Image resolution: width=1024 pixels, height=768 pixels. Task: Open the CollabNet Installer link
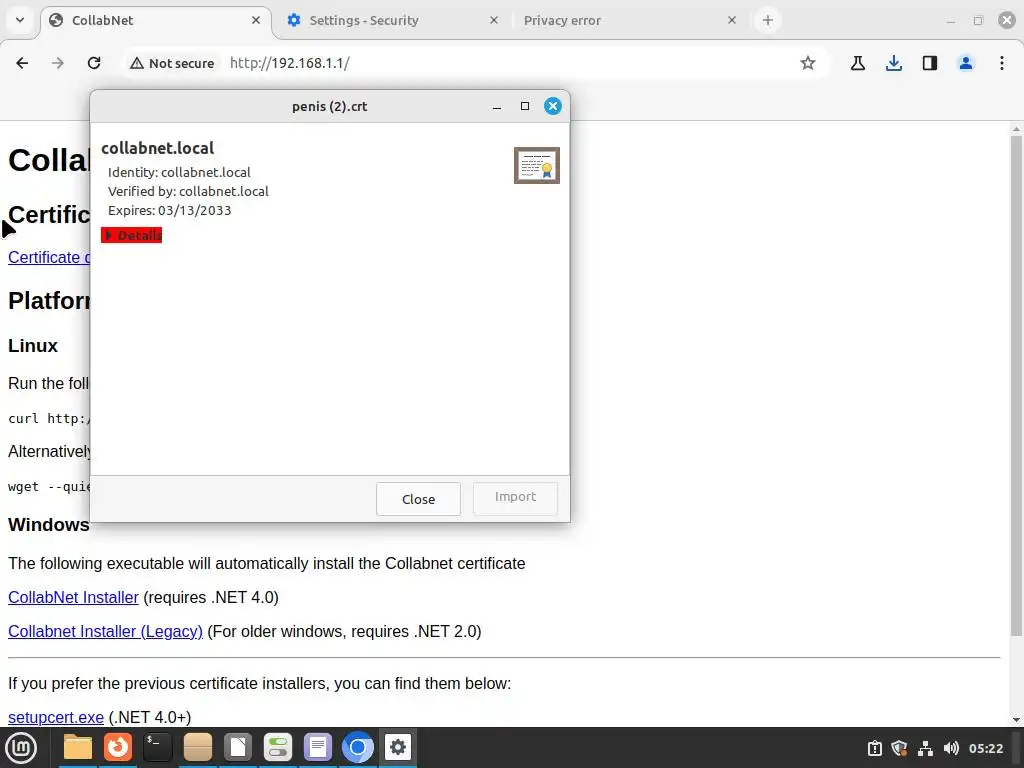tap(73, 597)
